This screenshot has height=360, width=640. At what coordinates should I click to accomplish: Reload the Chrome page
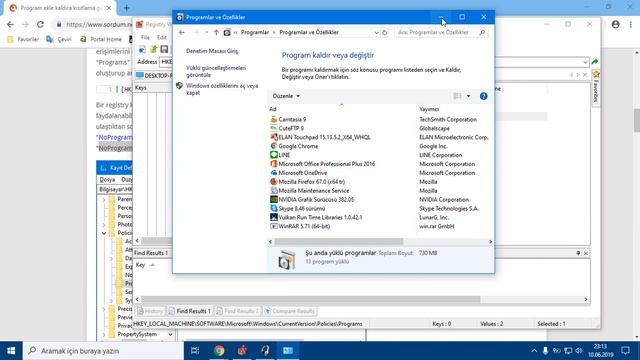(x=40, y=24)
